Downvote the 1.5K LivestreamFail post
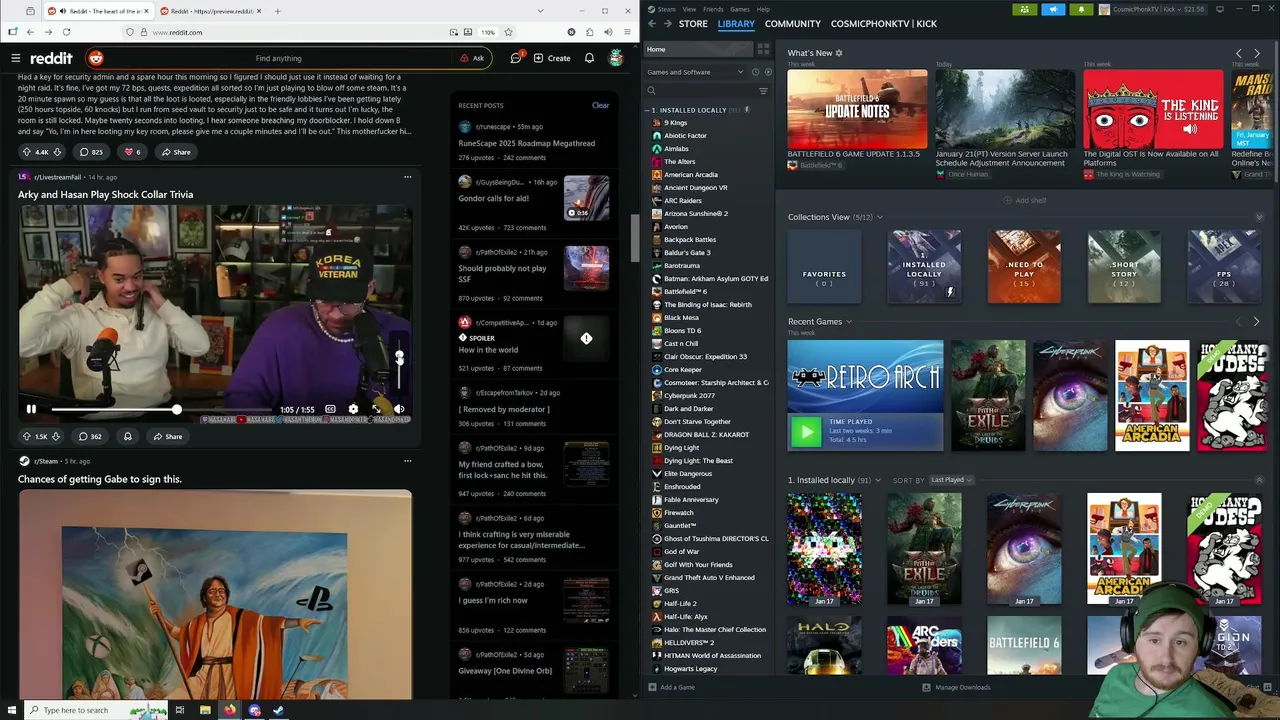The width and height of the screenshot is (1280, 720). (x=56, y=436)
